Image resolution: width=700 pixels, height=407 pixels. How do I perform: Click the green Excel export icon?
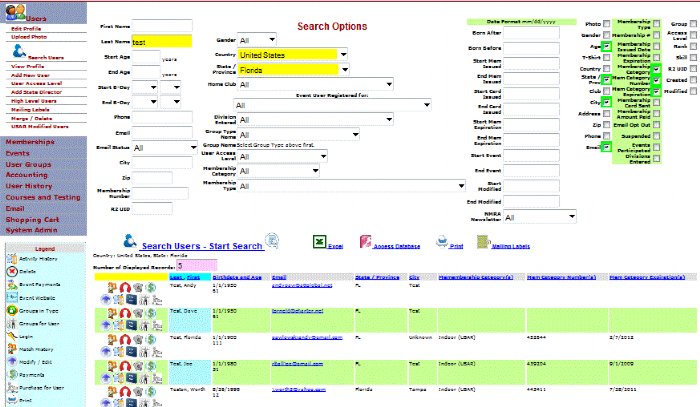tap(319, 242)
